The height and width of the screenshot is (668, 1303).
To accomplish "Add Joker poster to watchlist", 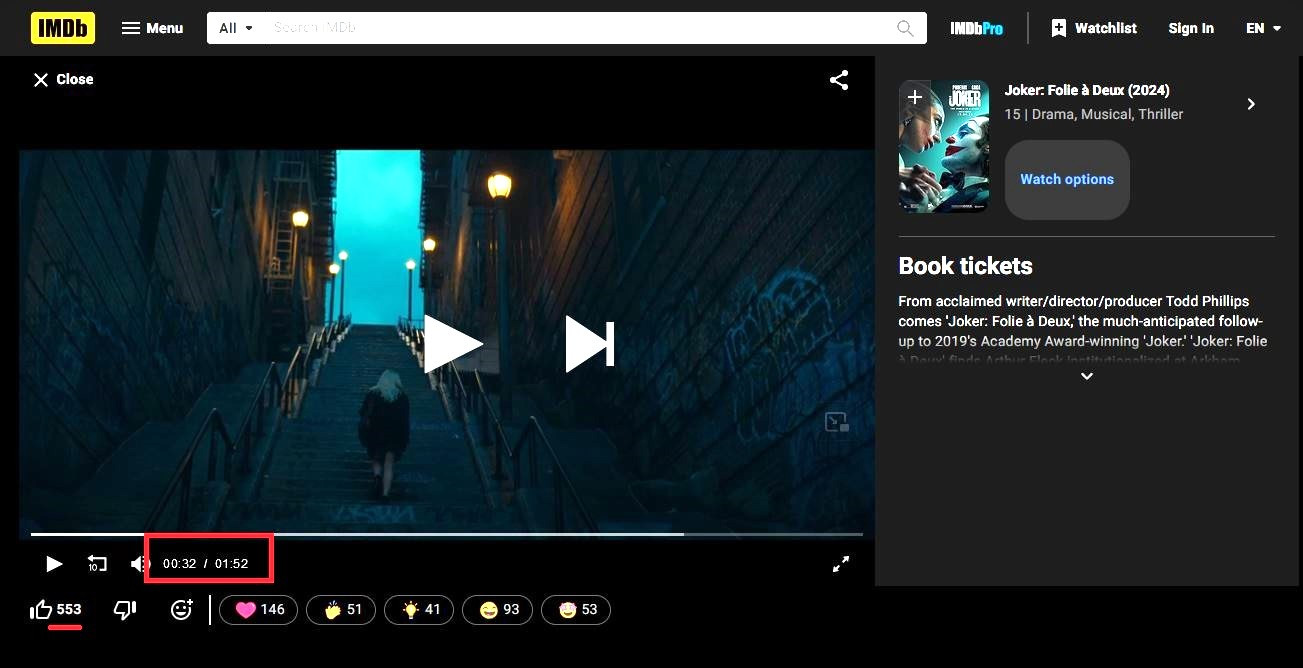I will point(915,97).
